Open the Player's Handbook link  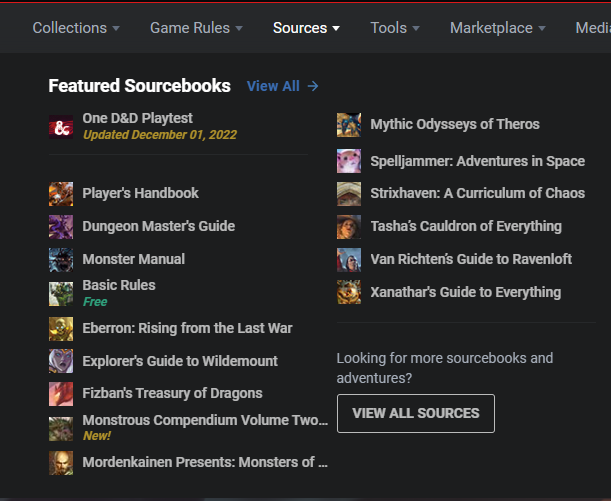click(x=140, y=193)
